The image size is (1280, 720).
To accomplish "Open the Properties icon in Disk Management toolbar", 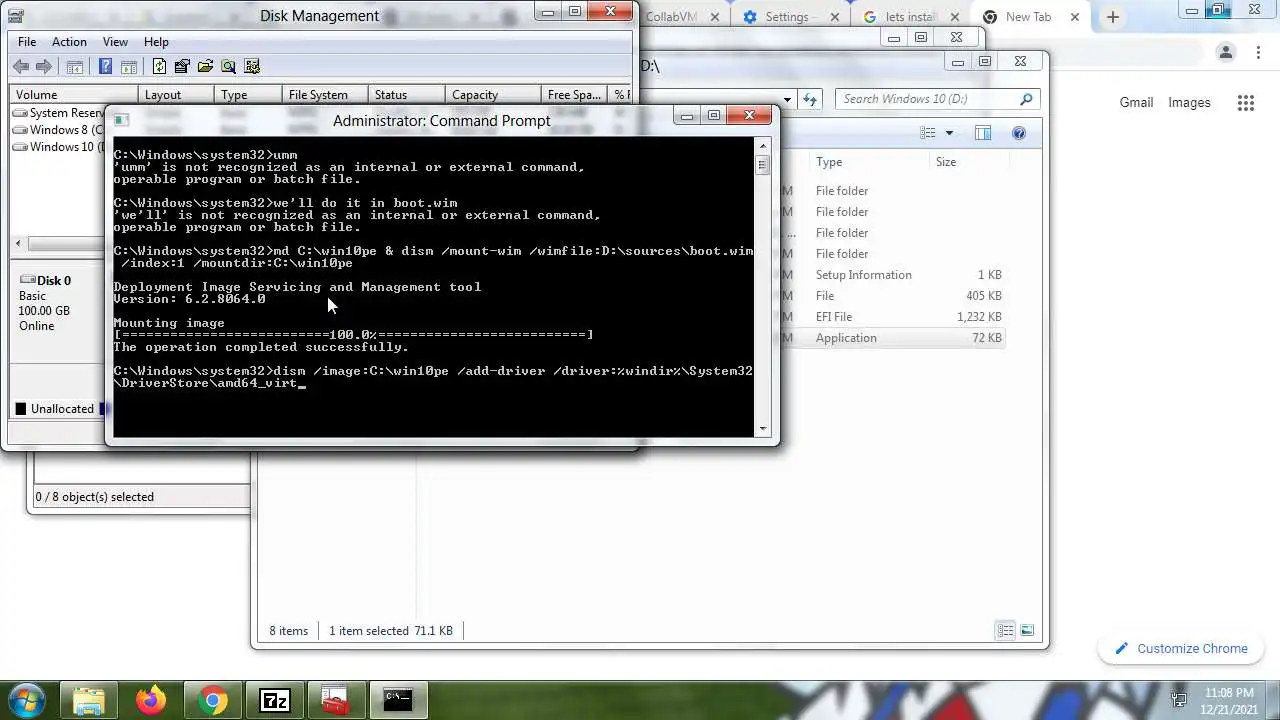I will (182, 67).
